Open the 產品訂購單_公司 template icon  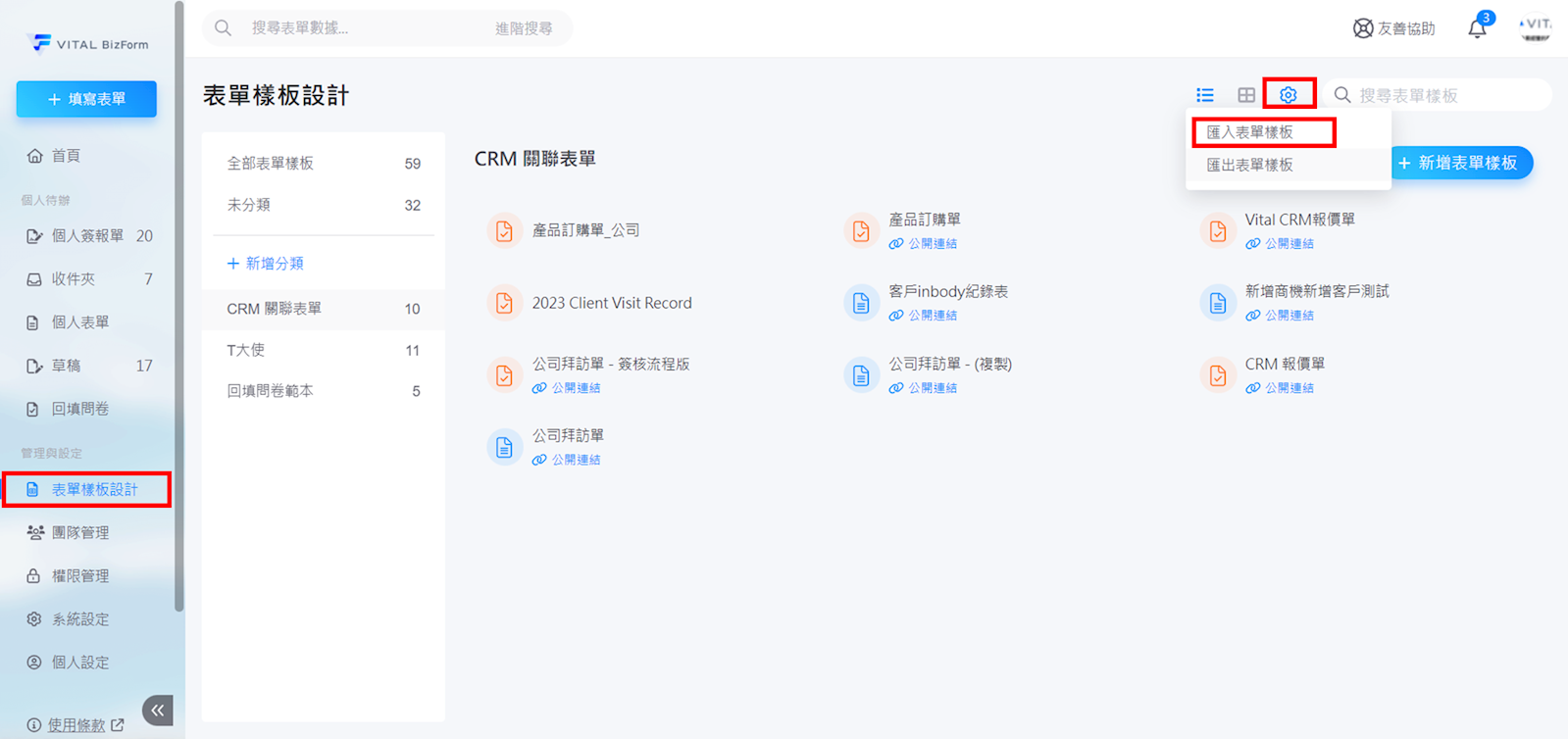[504, 231]
